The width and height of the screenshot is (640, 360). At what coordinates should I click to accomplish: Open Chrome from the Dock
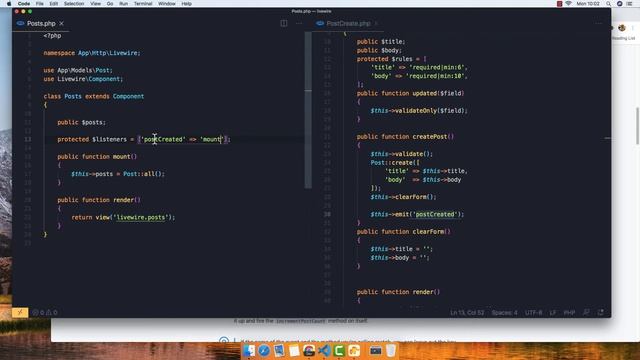tap(309, 351)
